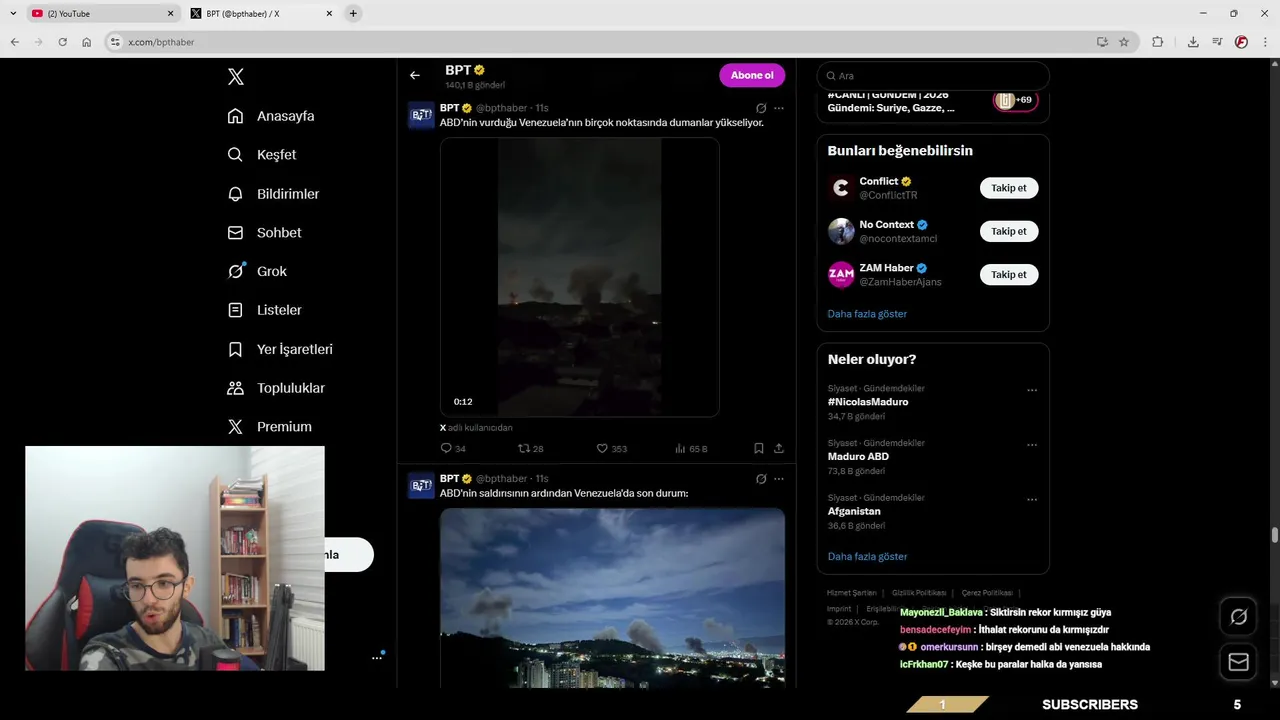1280x720 pixels.
Task: Like the tweet with 353 likes
Action: 612,449
